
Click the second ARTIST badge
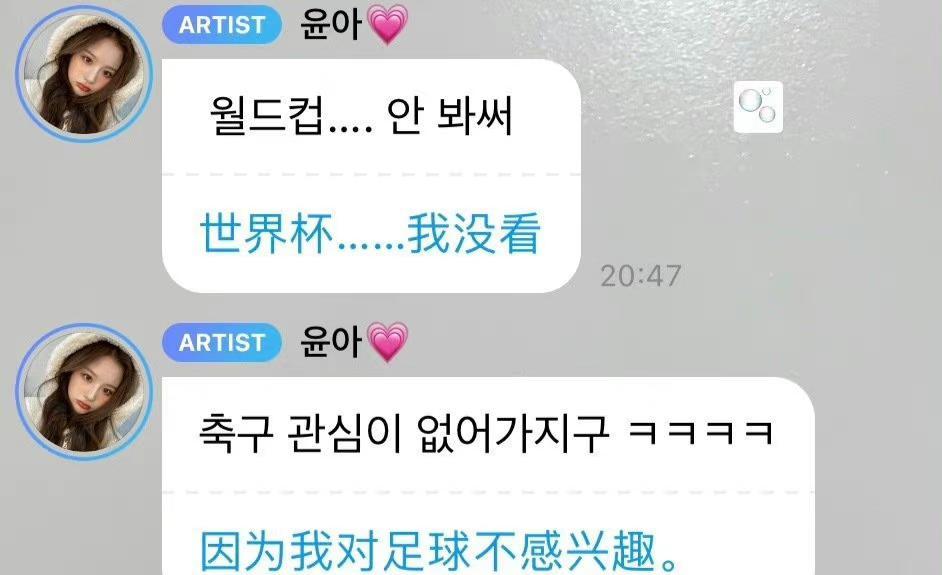(x=222, y=342)
